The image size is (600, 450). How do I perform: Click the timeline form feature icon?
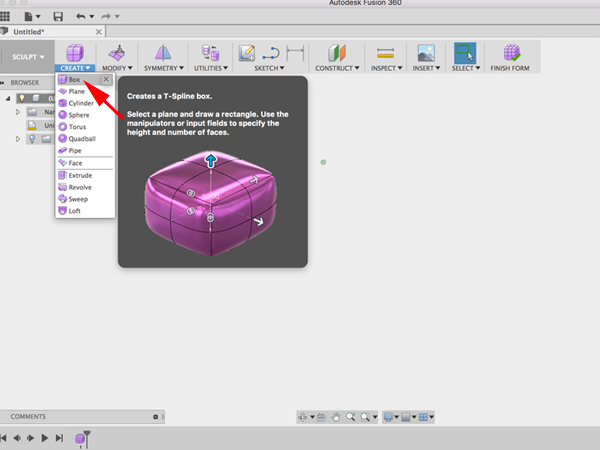(82, 439)
